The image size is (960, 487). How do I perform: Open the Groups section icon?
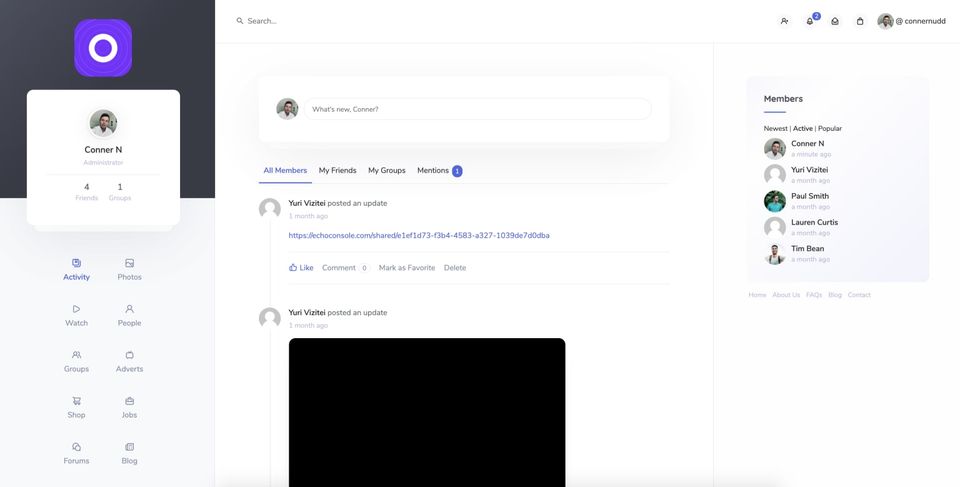tap(77, 355)
